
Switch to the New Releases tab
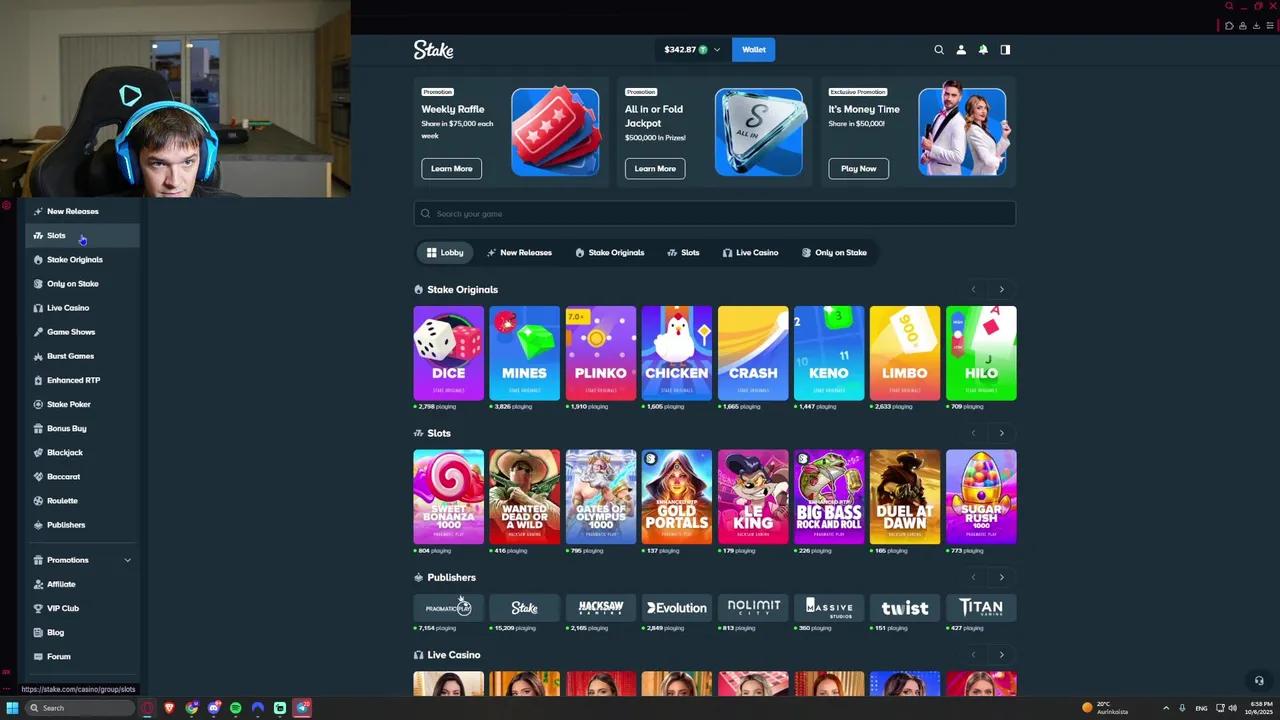(519, 253)
